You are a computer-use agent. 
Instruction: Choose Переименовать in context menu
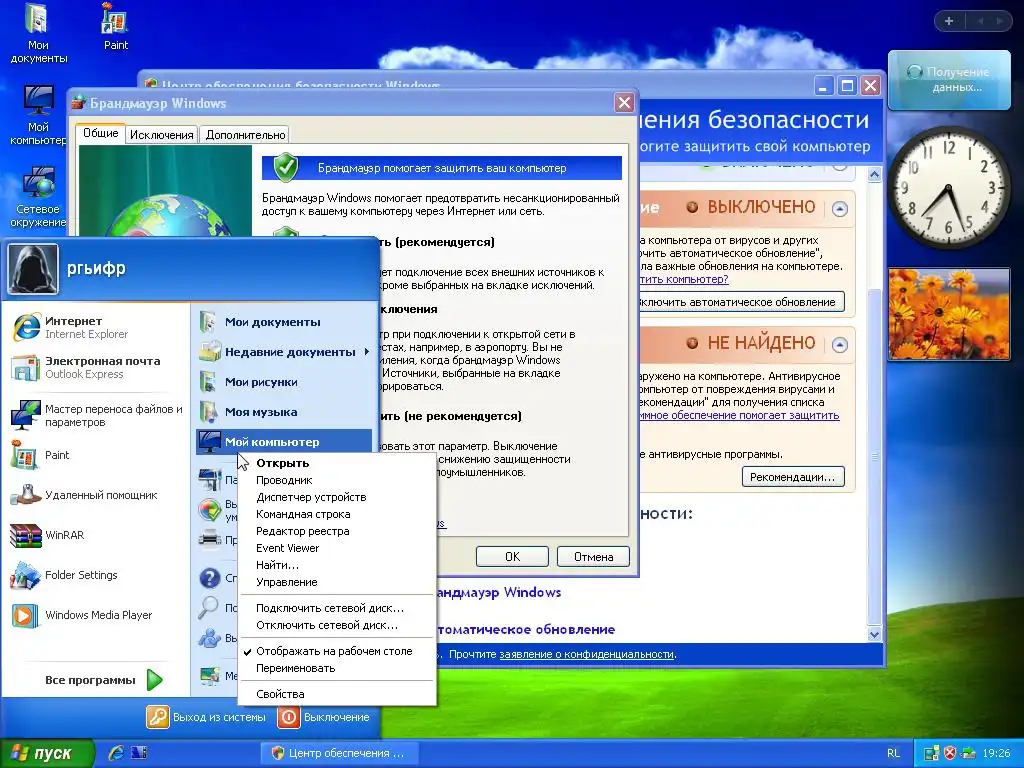[x=336, y=668]
